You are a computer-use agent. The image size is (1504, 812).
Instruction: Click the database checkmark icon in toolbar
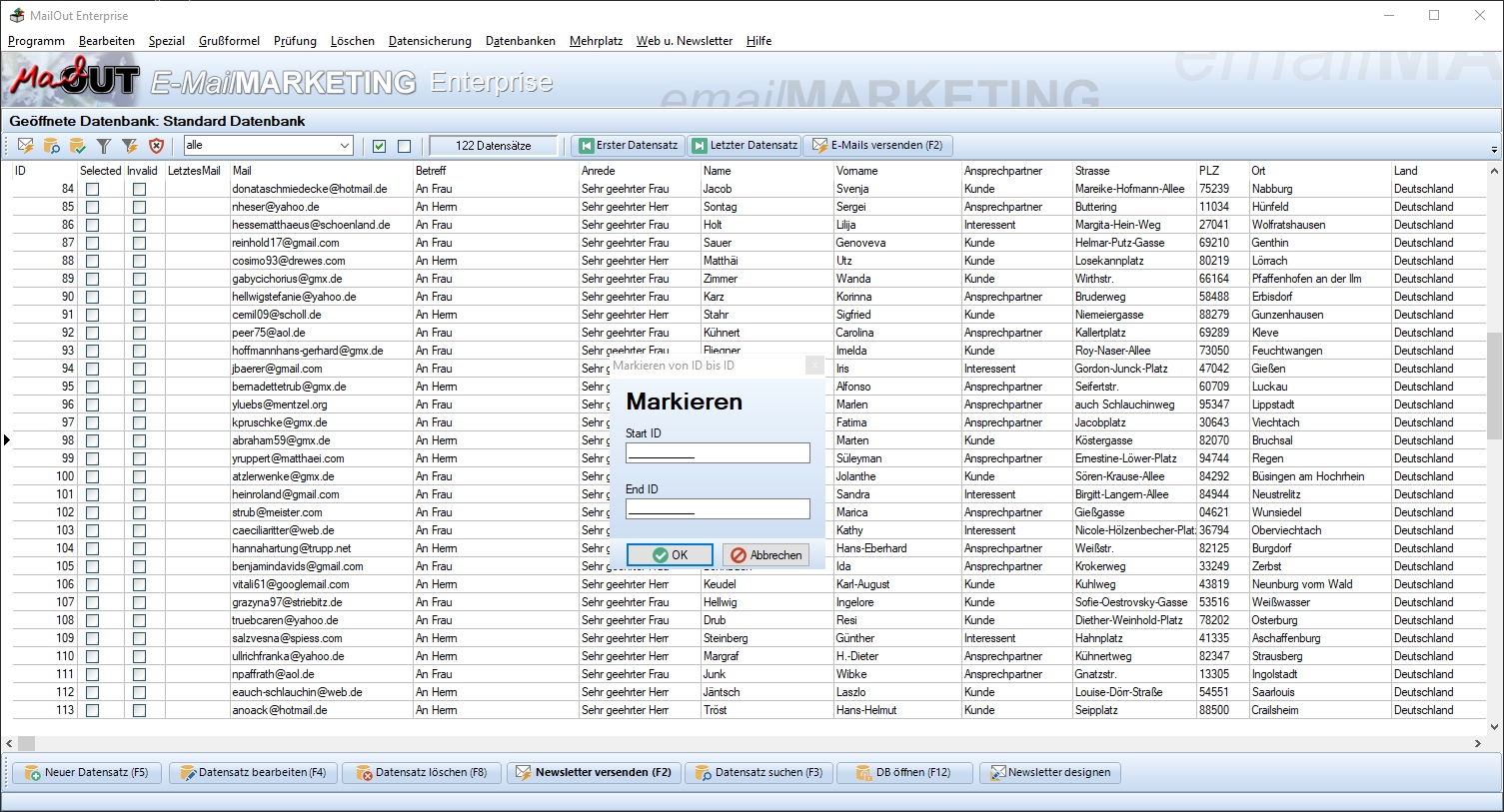click(x=78, y=146)
